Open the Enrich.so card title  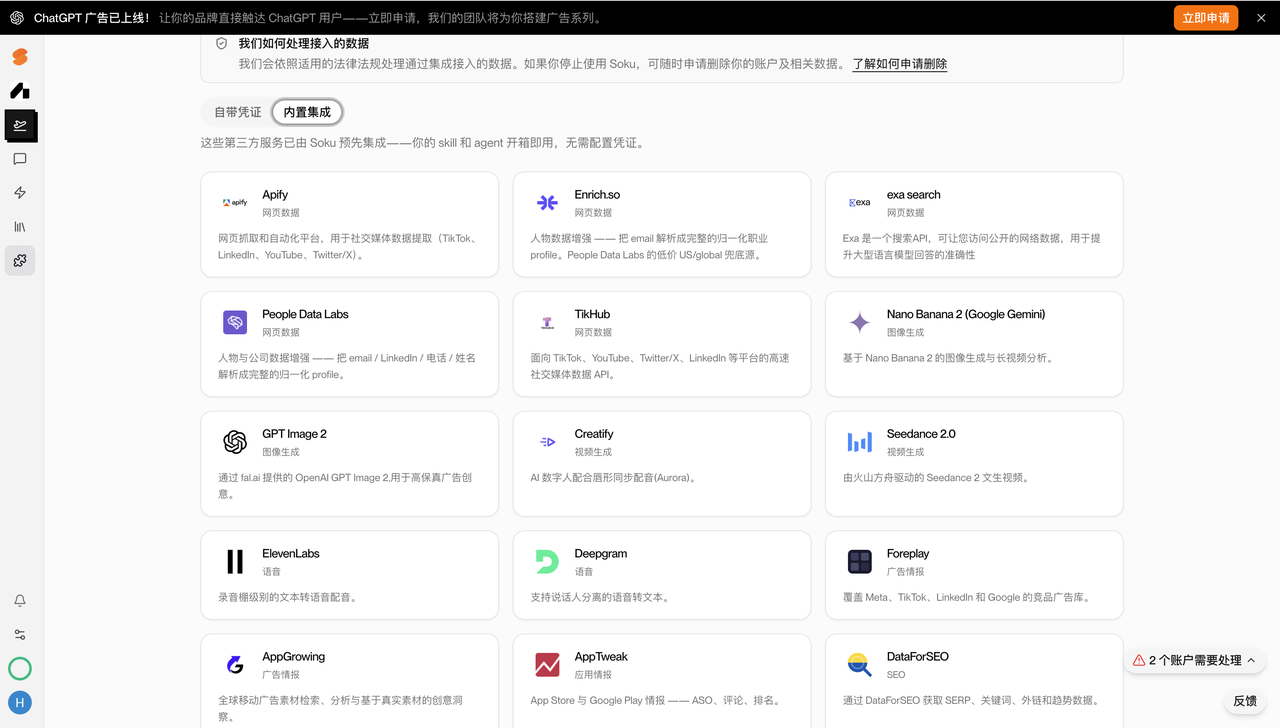coord(597,195)
